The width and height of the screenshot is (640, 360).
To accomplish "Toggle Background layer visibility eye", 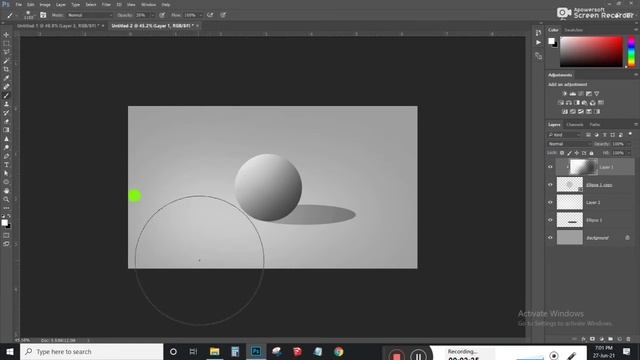I will (x=550, y=238).
